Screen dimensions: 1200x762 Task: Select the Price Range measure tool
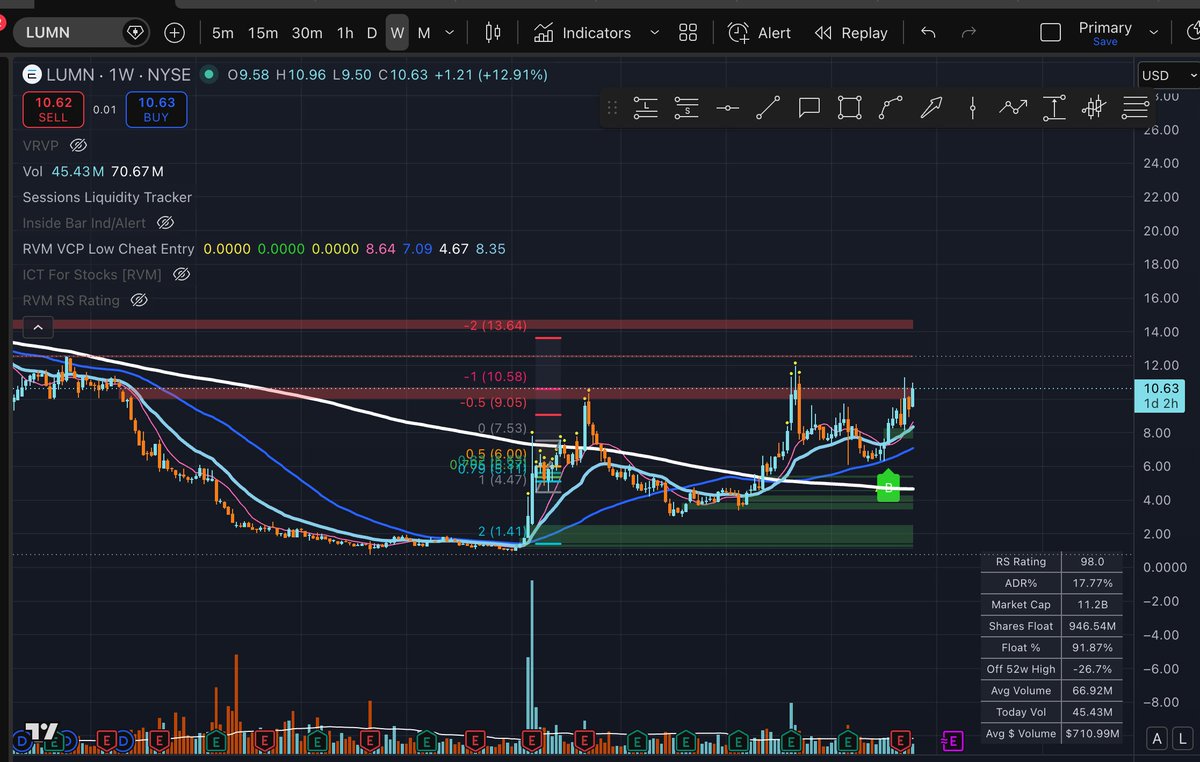click(x=1054, y=108)
